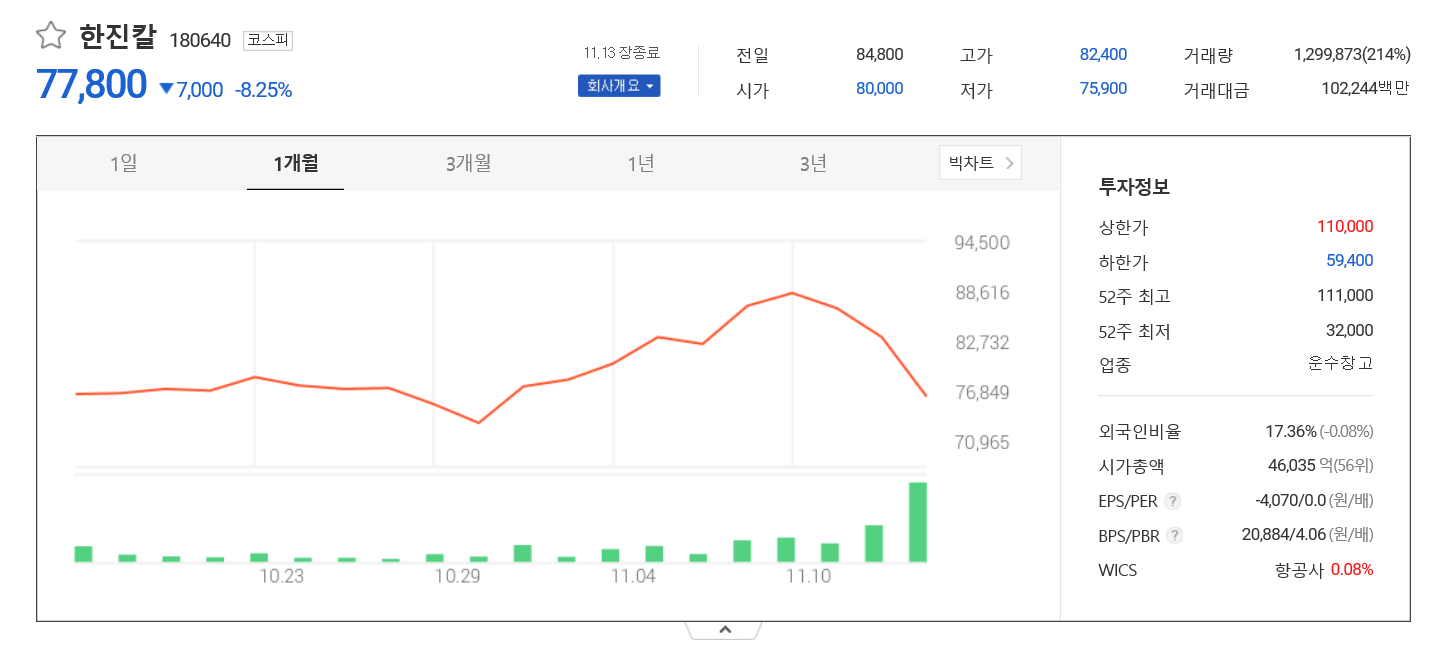The width and height of the screenshot is (1447, 659).
Task: Click the 82,732 price axis label
Action: point(982,343)
